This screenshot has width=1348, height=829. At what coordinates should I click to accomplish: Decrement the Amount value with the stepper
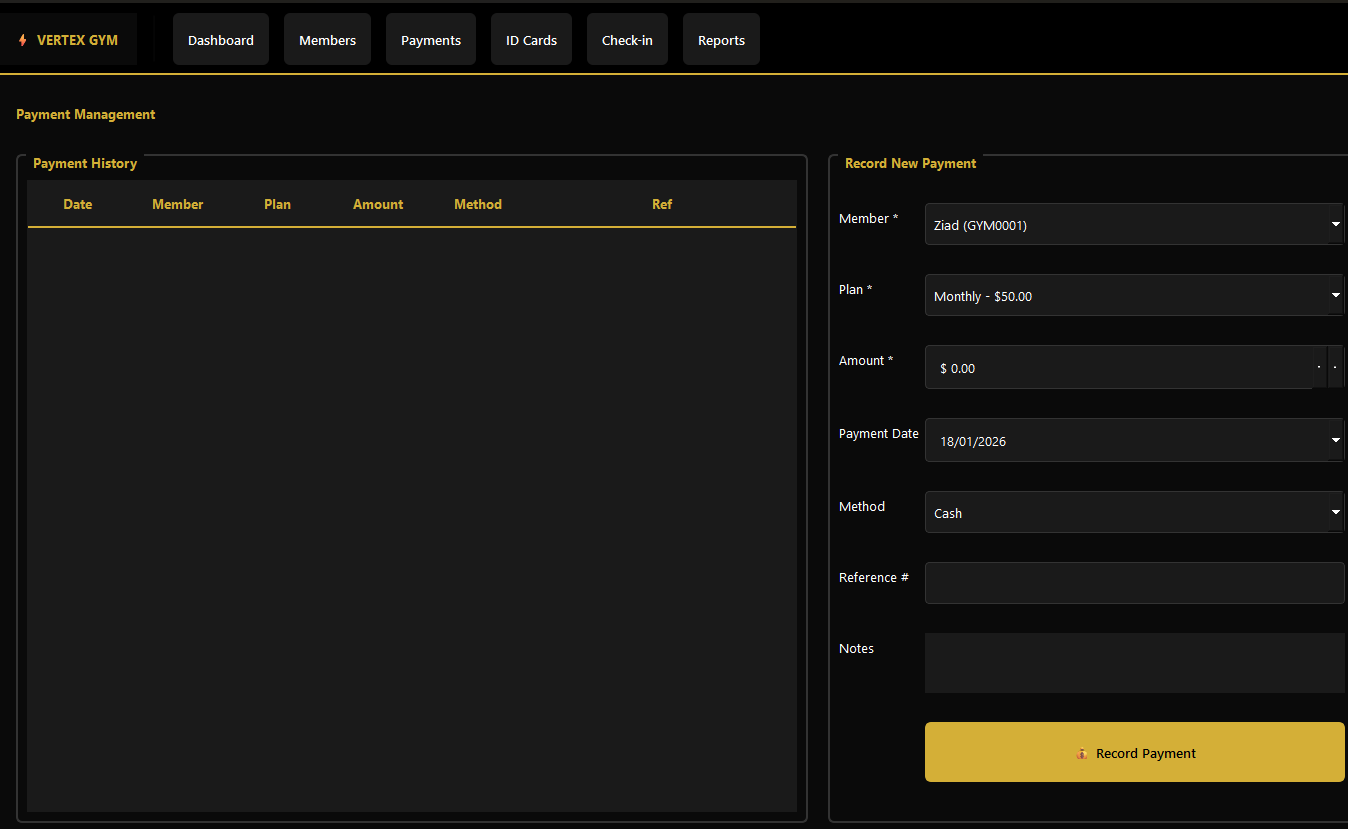1336,367
